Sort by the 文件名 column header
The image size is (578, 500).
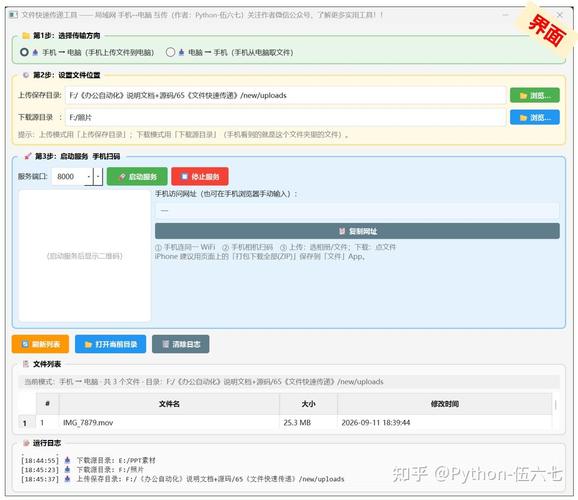[x=169, y=404]
